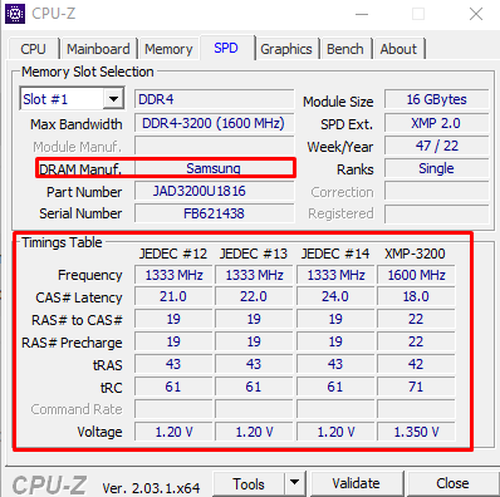Expand the Tools dropdown arrow

(x=295, y=483)
